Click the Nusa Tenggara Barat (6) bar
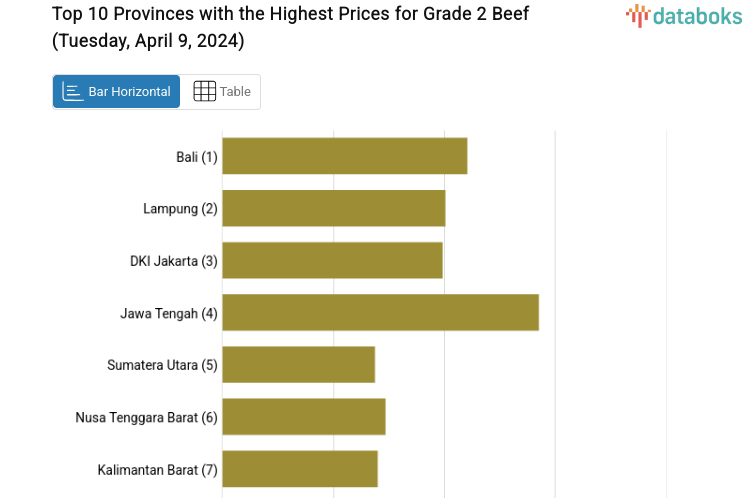This screenshot has width=753, height=498. pyautogui.click(x=303, y=417)
